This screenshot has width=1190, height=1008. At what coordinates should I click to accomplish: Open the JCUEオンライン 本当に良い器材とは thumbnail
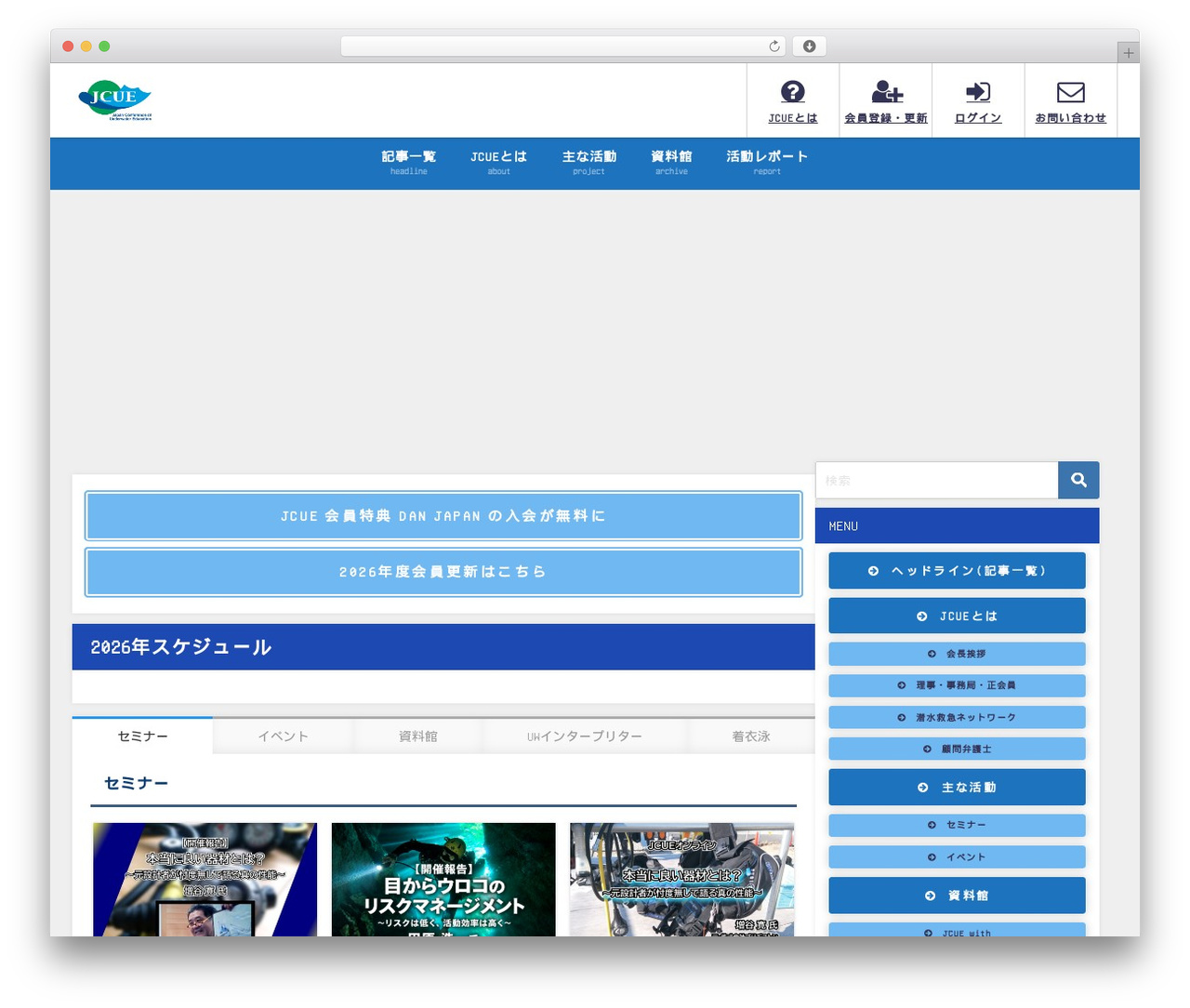(682, 880)
